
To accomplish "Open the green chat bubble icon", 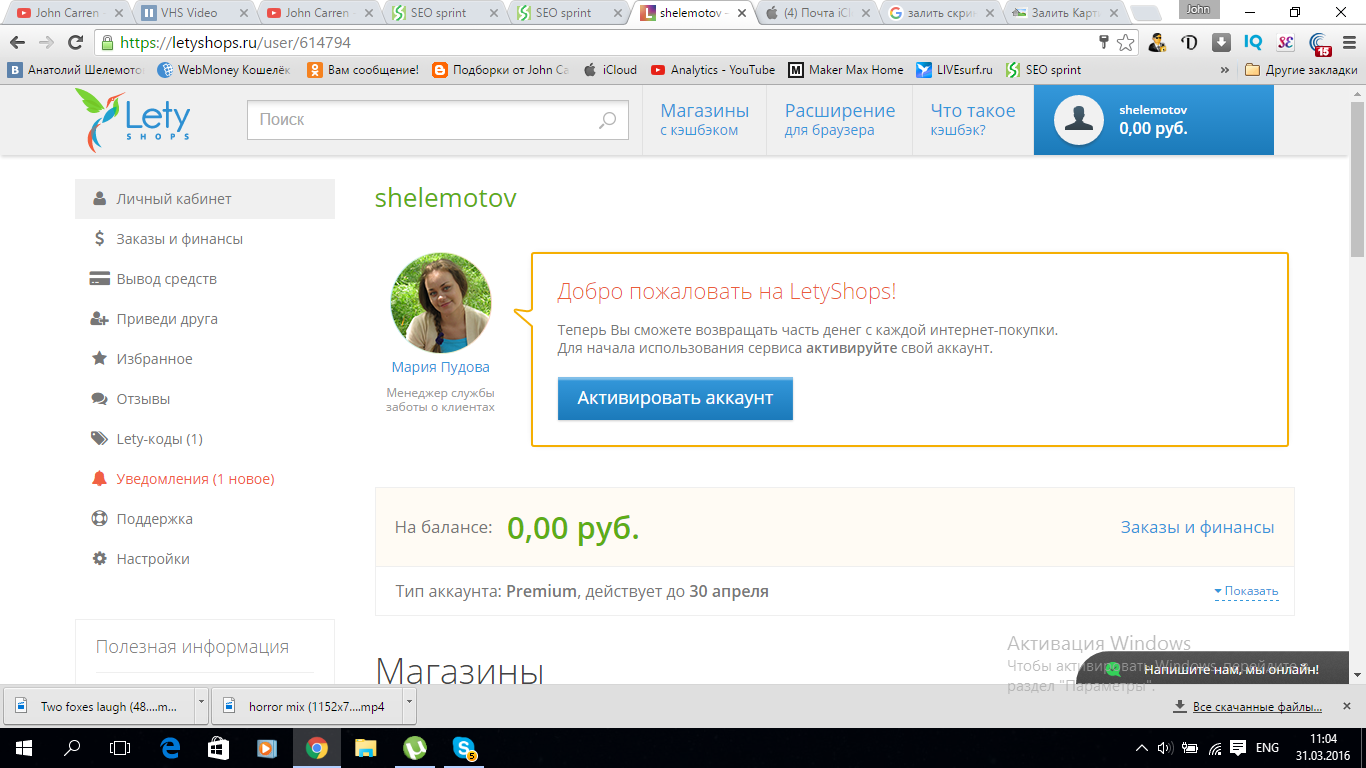I will point(1113,669).
